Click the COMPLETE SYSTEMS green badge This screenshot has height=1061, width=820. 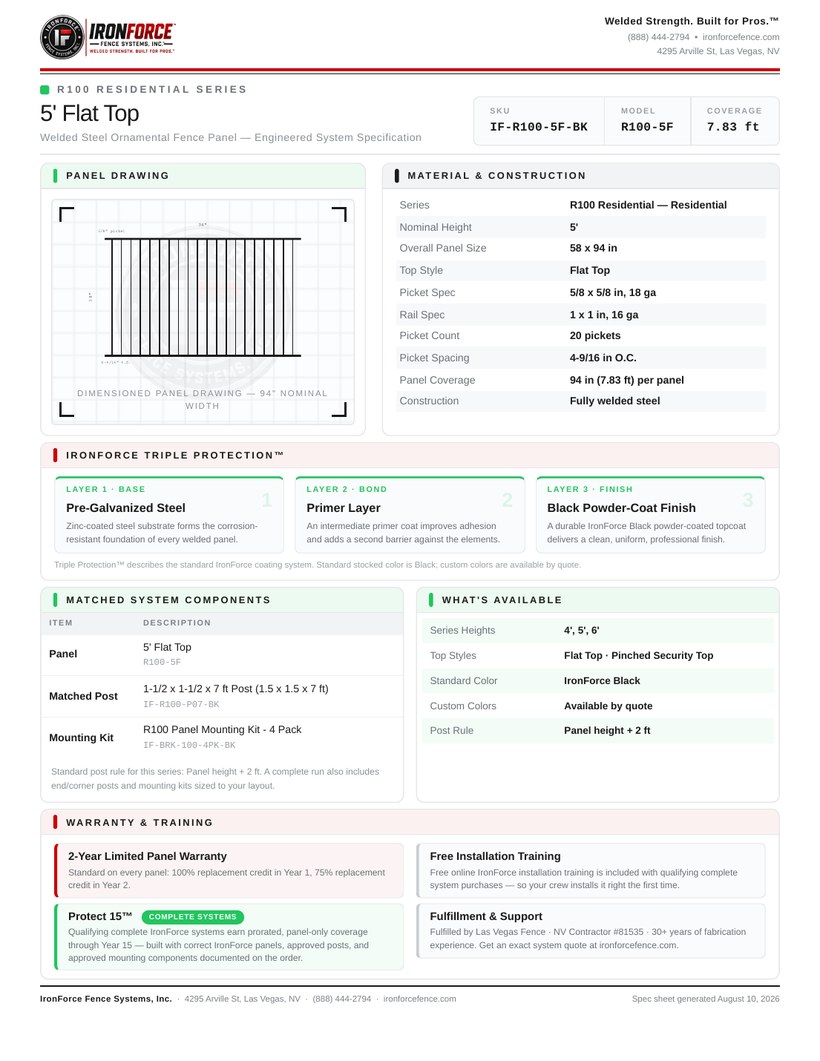coord(193,917)
